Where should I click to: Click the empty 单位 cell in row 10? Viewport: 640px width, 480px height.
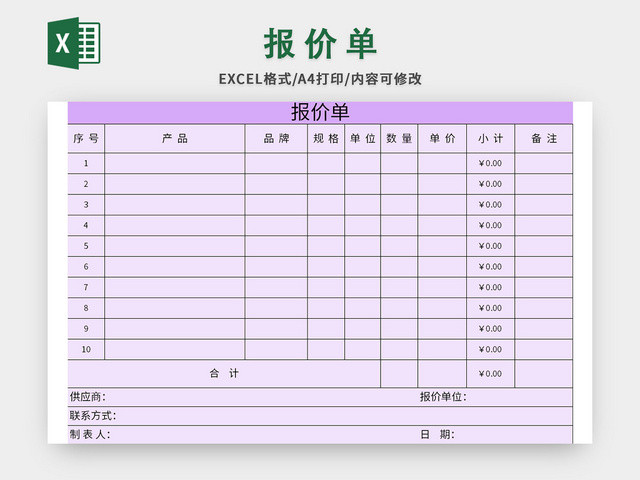coord(362,349)
